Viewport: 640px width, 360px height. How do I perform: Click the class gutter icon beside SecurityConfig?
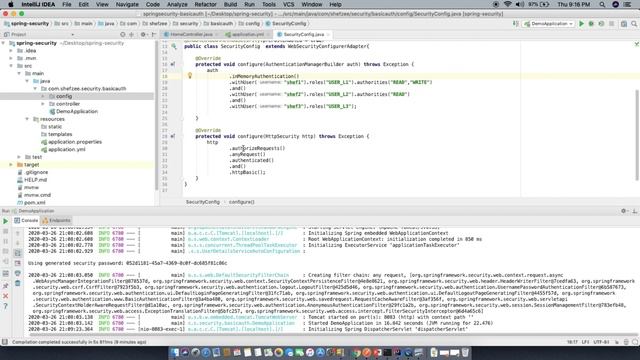[x=174, y=47]
